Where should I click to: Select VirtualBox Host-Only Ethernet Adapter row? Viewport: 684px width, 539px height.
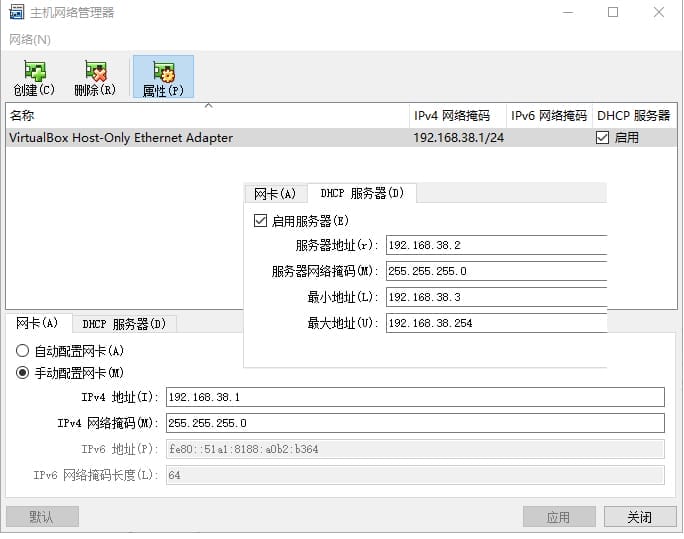(200, 138)
